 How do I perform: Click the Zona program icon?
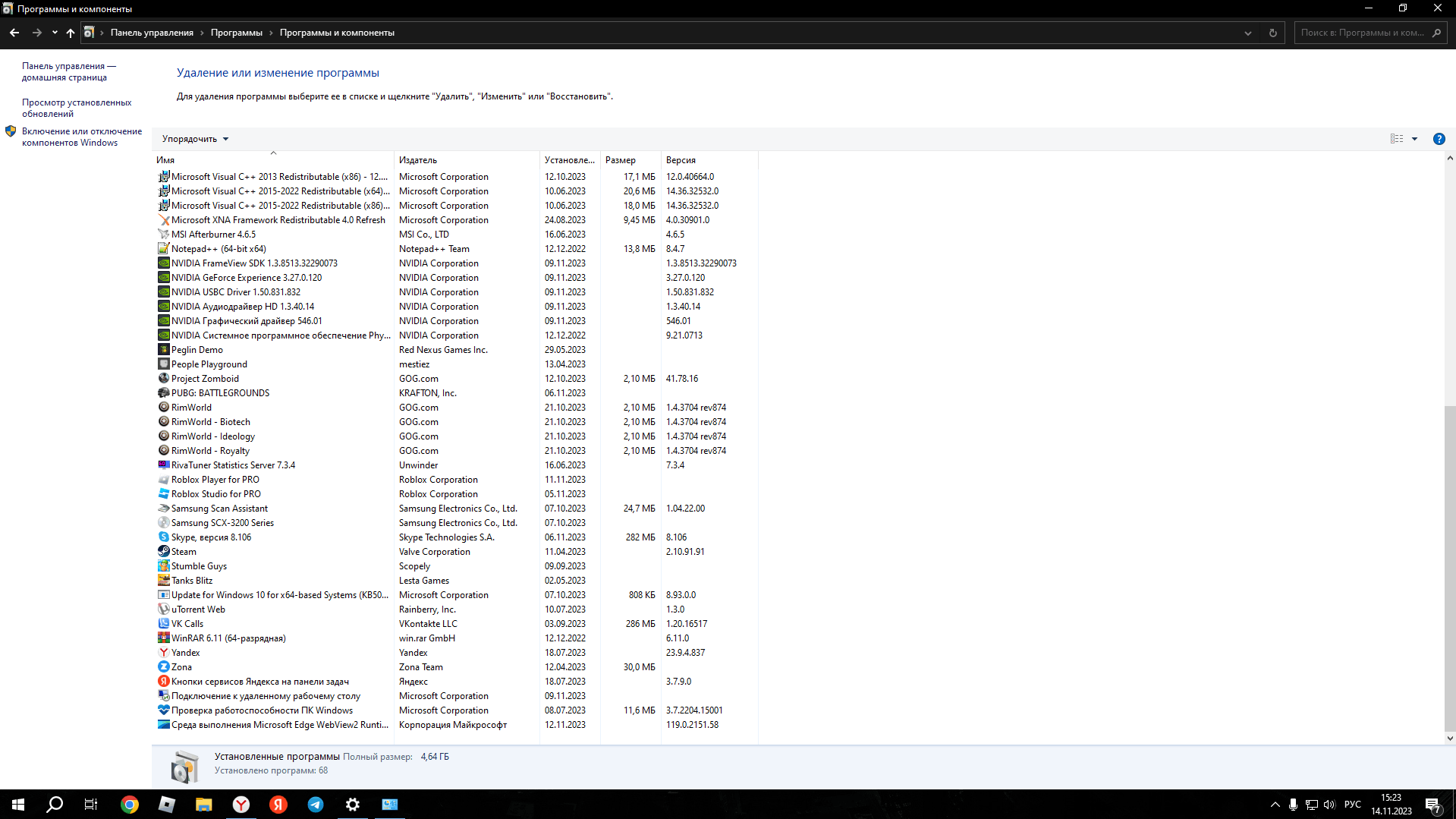[163, 667]
